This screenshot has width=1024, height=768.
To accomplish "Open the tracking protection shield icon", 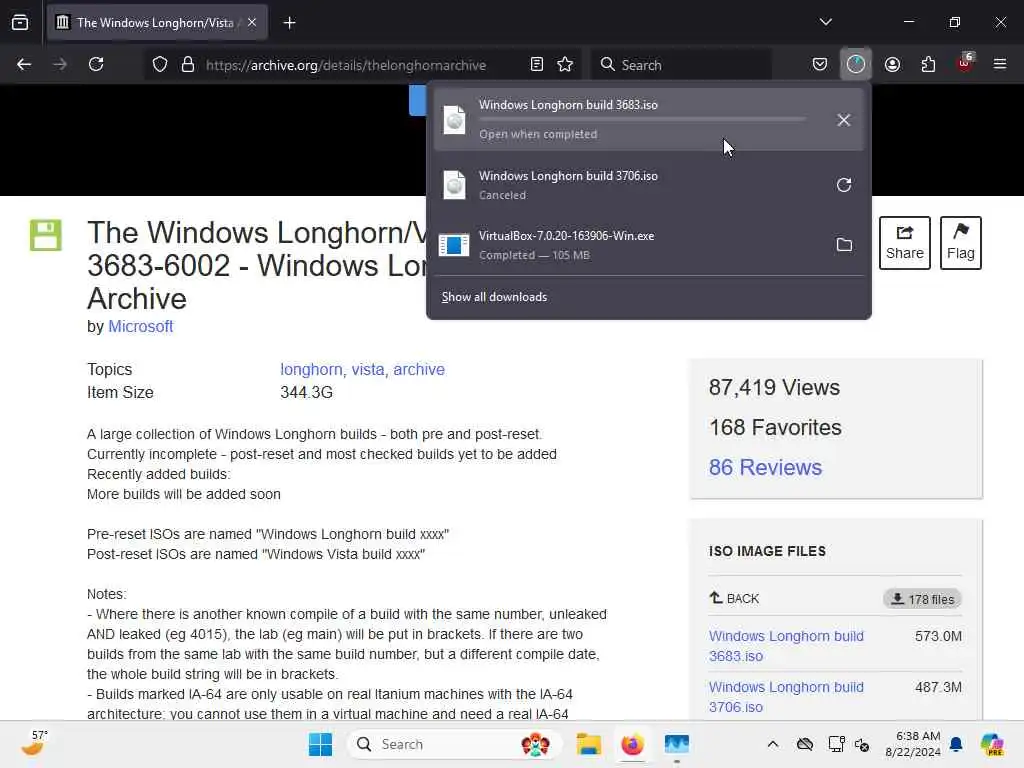I will point(160,64).
